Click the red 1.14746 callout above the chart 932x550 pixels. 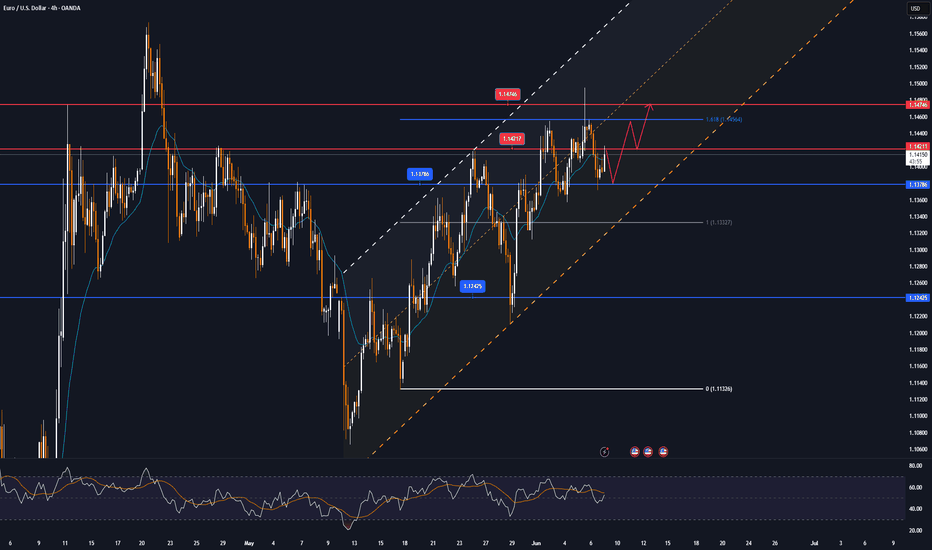tap(508, 95)
